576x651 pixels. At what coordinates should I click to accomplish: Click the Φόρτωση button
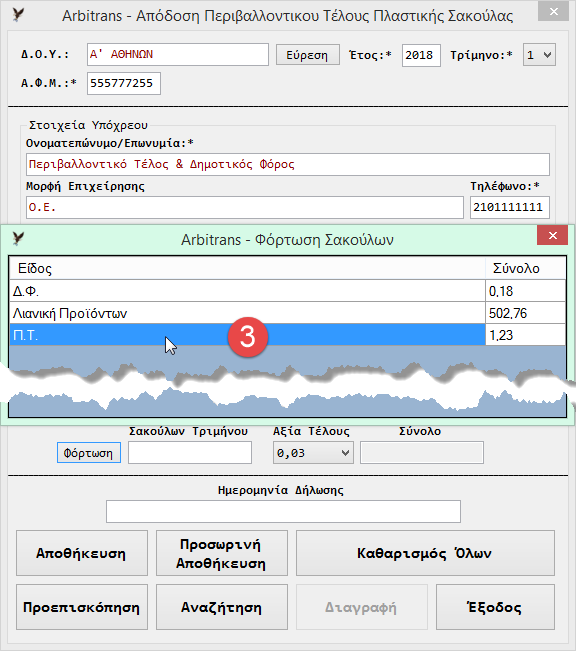click(x=88, y=453)
